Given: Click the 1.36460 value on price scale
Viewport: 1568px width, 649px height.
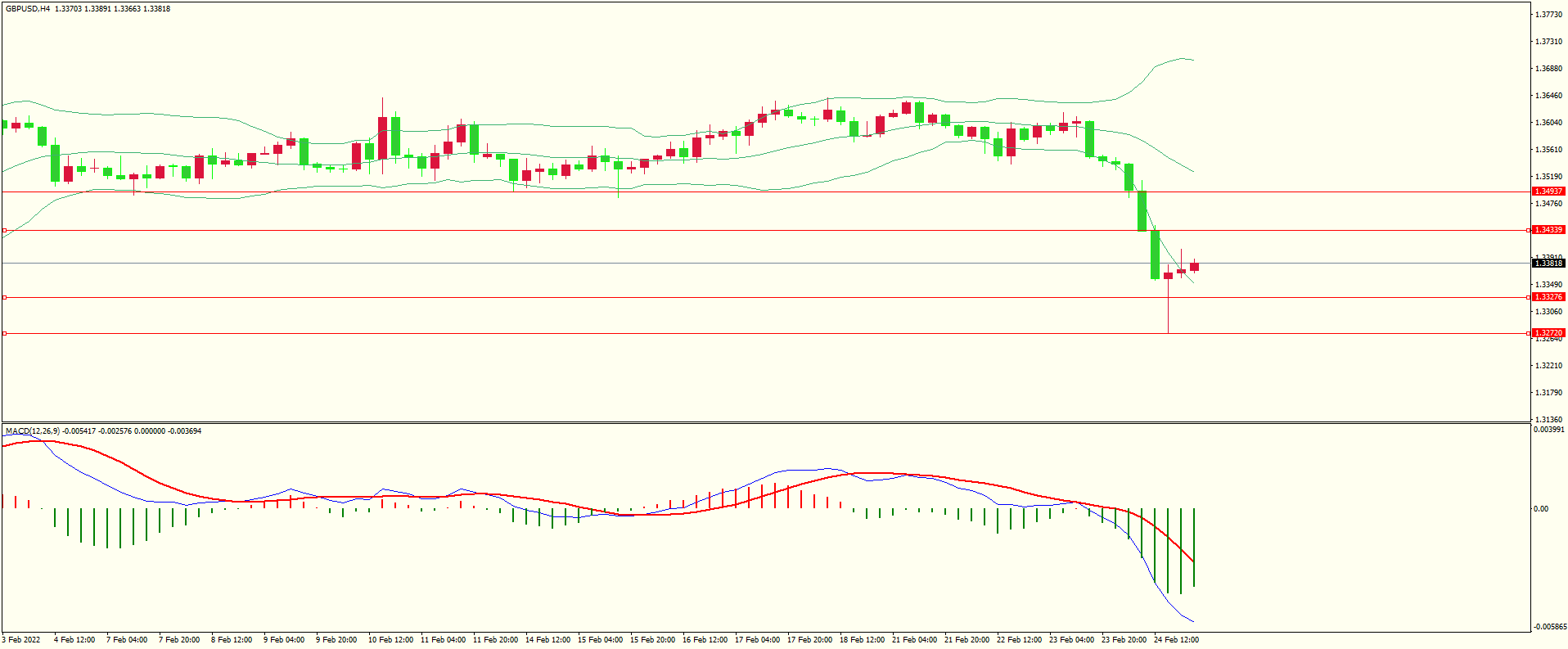Looking at the screenshot, I should (x=1549, y=96).
